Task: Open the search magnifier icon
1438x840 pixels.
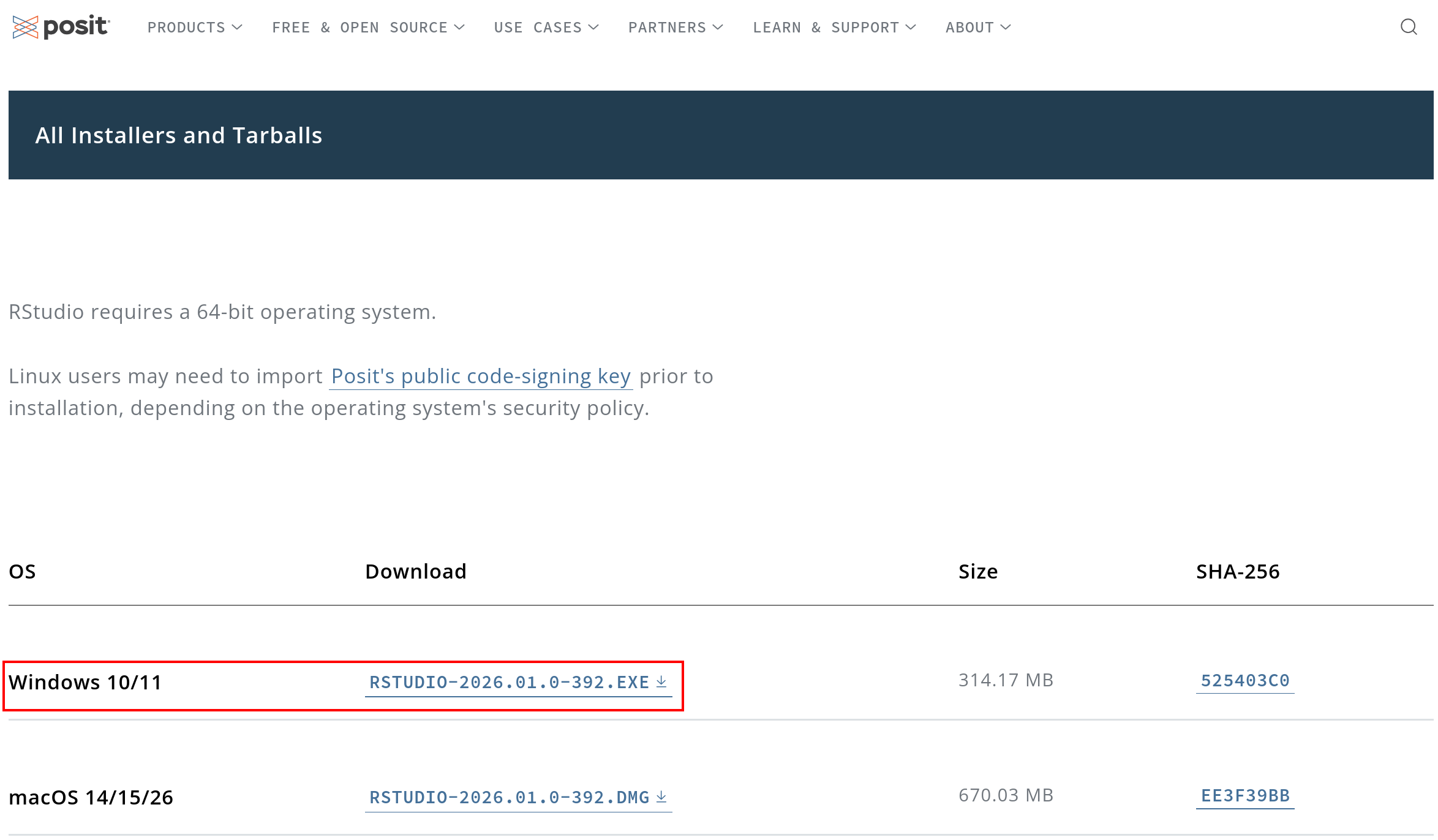Action: (1409, 27)
